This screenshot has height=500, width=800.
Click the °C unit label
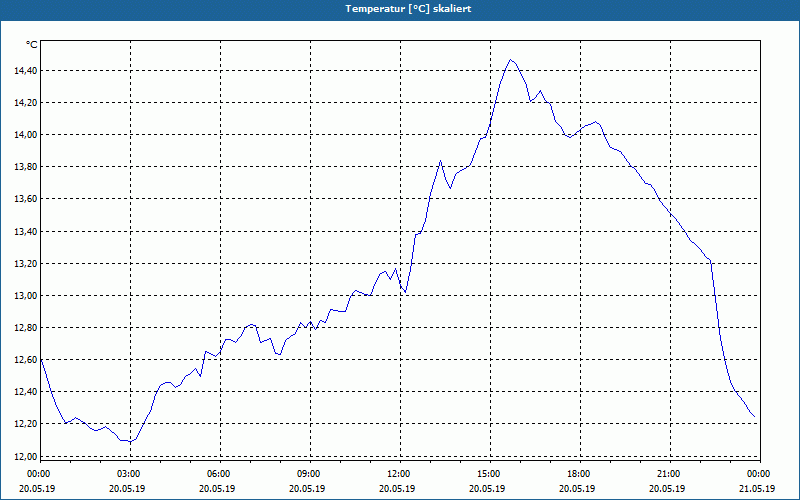32,45
